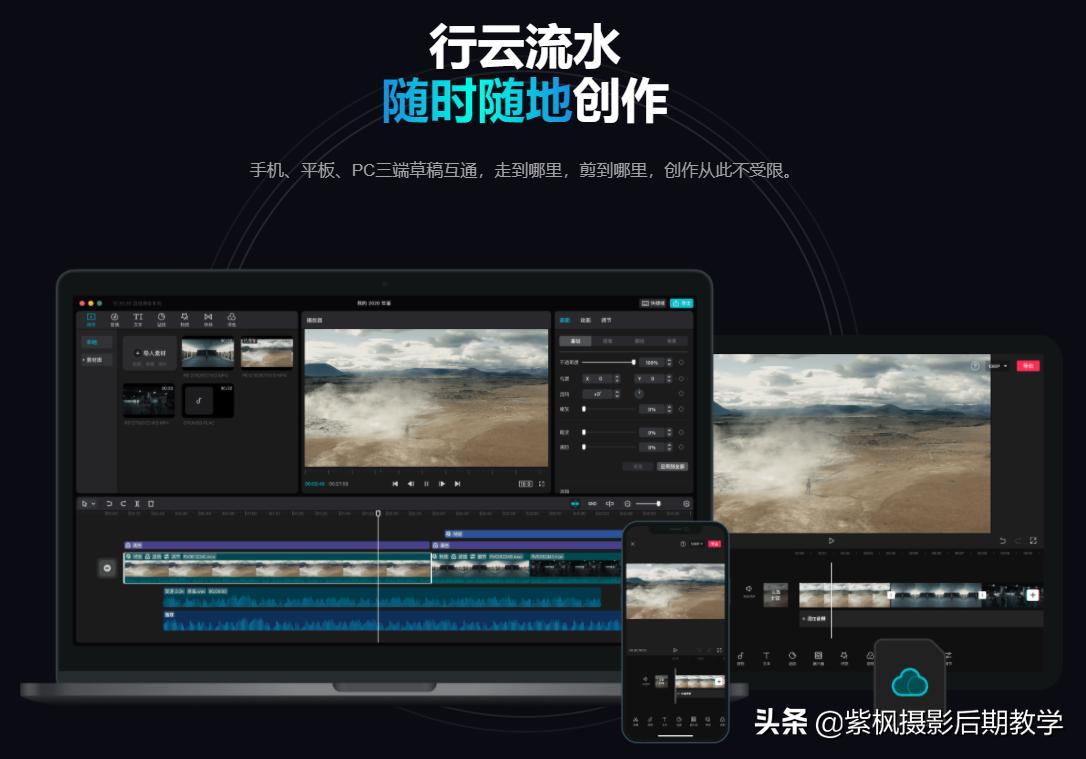Open the 转场 (Transitions) panel
Screen dimensions: 1086x759
pos(210,318)
